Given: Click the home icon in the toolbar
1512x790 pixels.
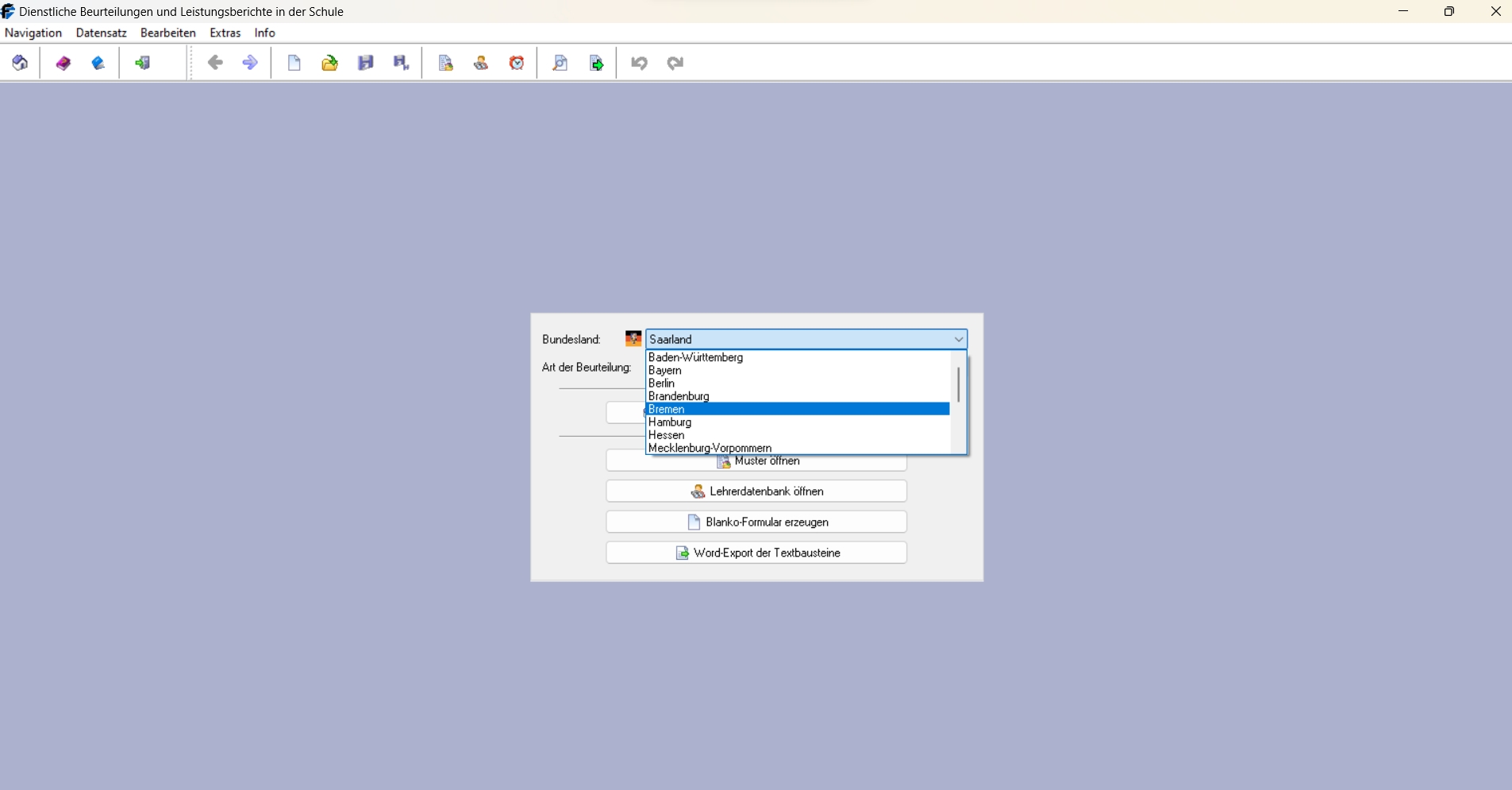Looking at the screenshot, I should coord(21,63).
